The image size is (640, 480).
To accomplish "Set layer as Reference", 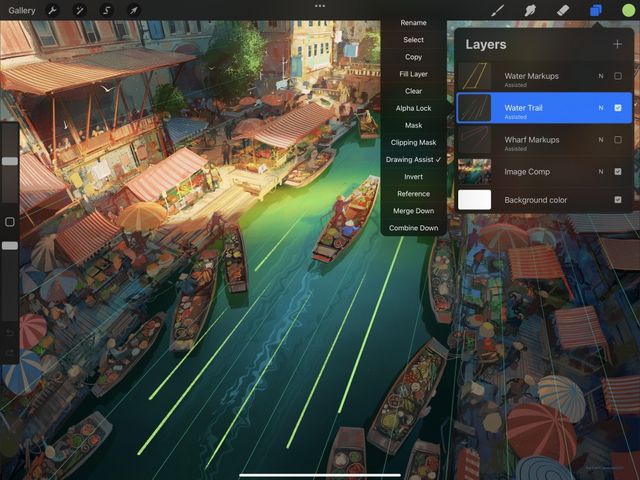I will (x=413, y=194).
